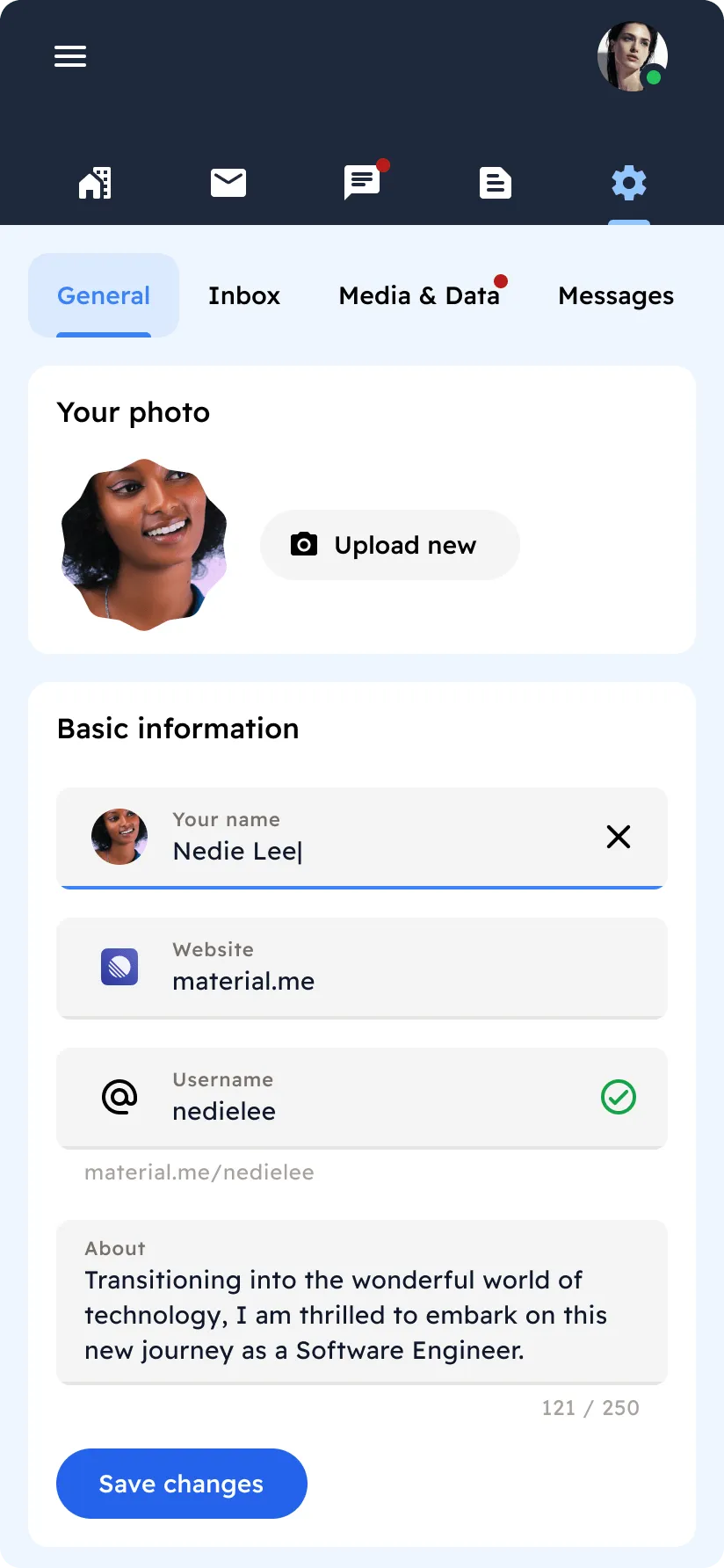Go to the home dashboard icon
This screenshot has width=724, height=1568.
pyautogui.click(x=95, y=183)
